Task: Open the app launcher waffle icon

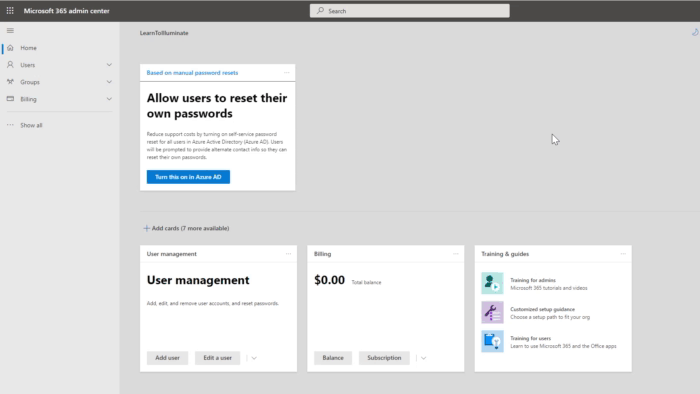Action: [x=10, y=11]
